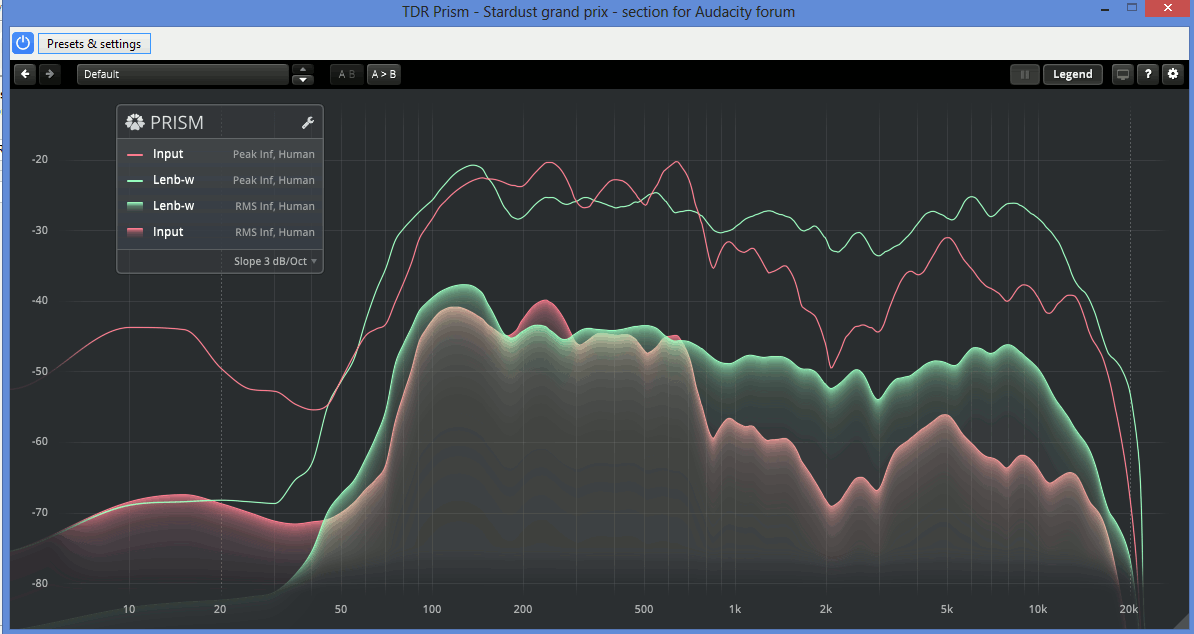The width and height of the screenshot is (1194, 634).
Task: Select Input Peak Inf legend row
Action: [220, 154]
